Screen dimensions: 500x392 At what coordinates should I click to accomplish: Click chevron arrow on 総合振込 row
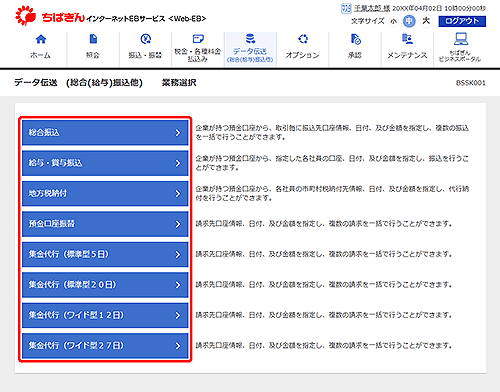(x=178, y=133)
